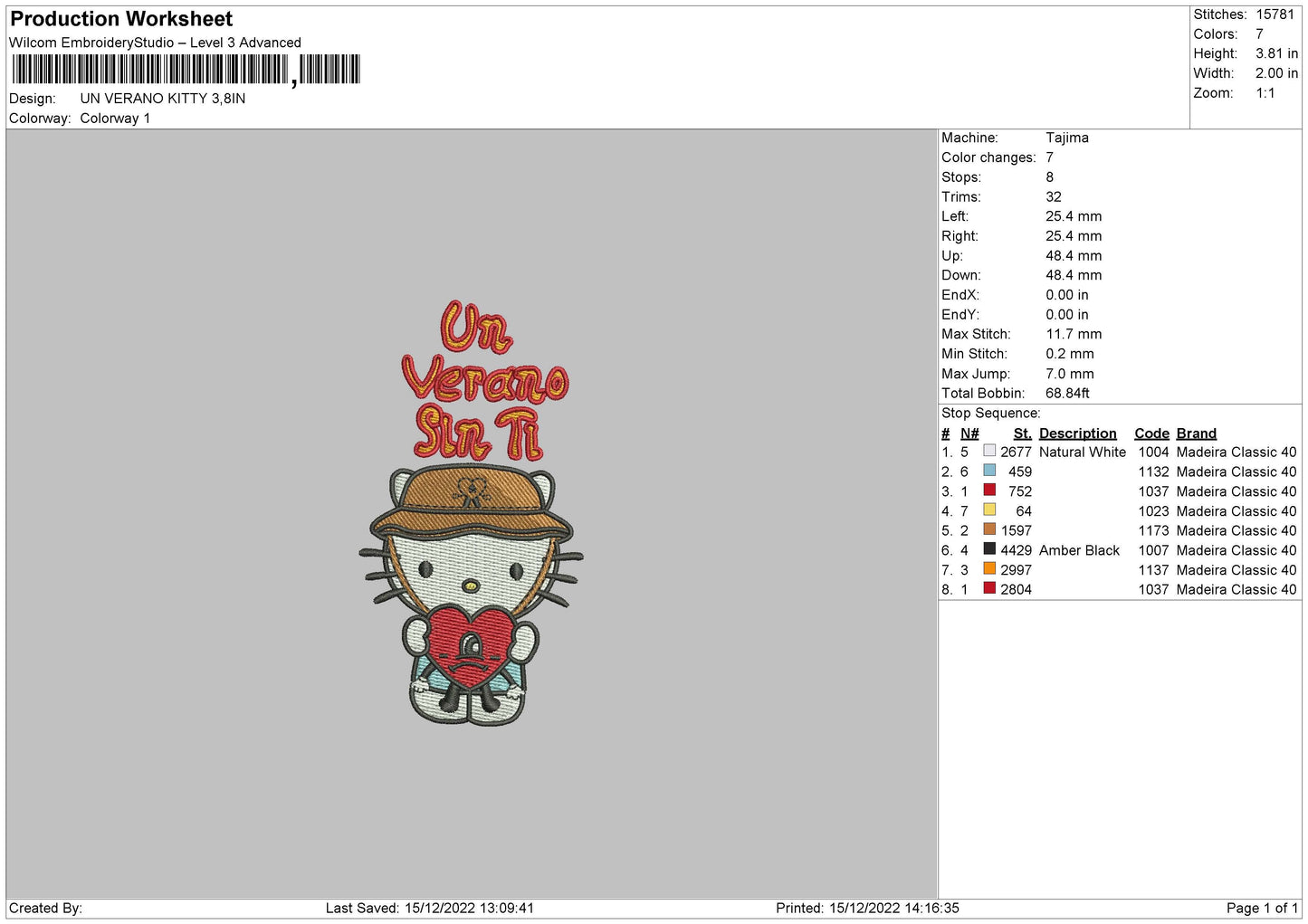Select the Zoom value '1:1'

tap(1265, 93)
